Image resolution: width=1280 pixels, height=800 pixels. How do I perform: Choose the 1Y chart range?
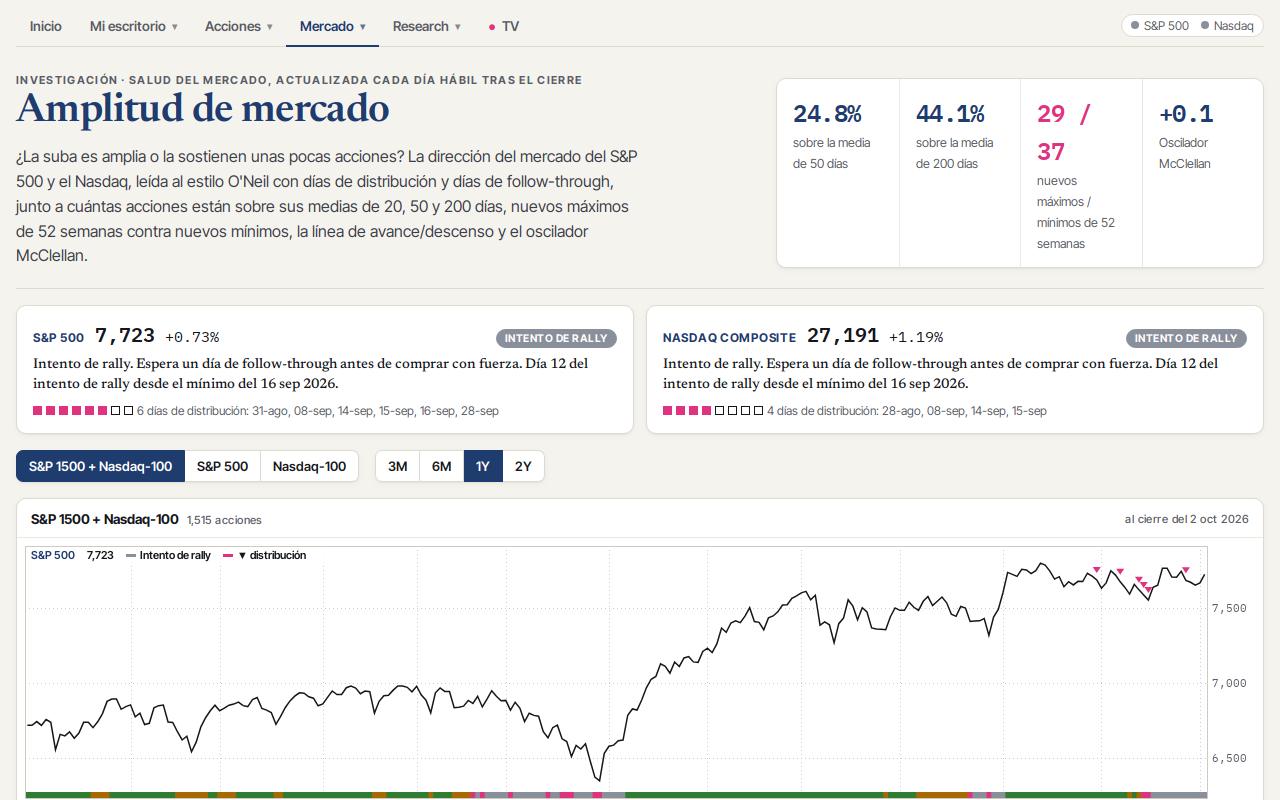click(483, 466)
